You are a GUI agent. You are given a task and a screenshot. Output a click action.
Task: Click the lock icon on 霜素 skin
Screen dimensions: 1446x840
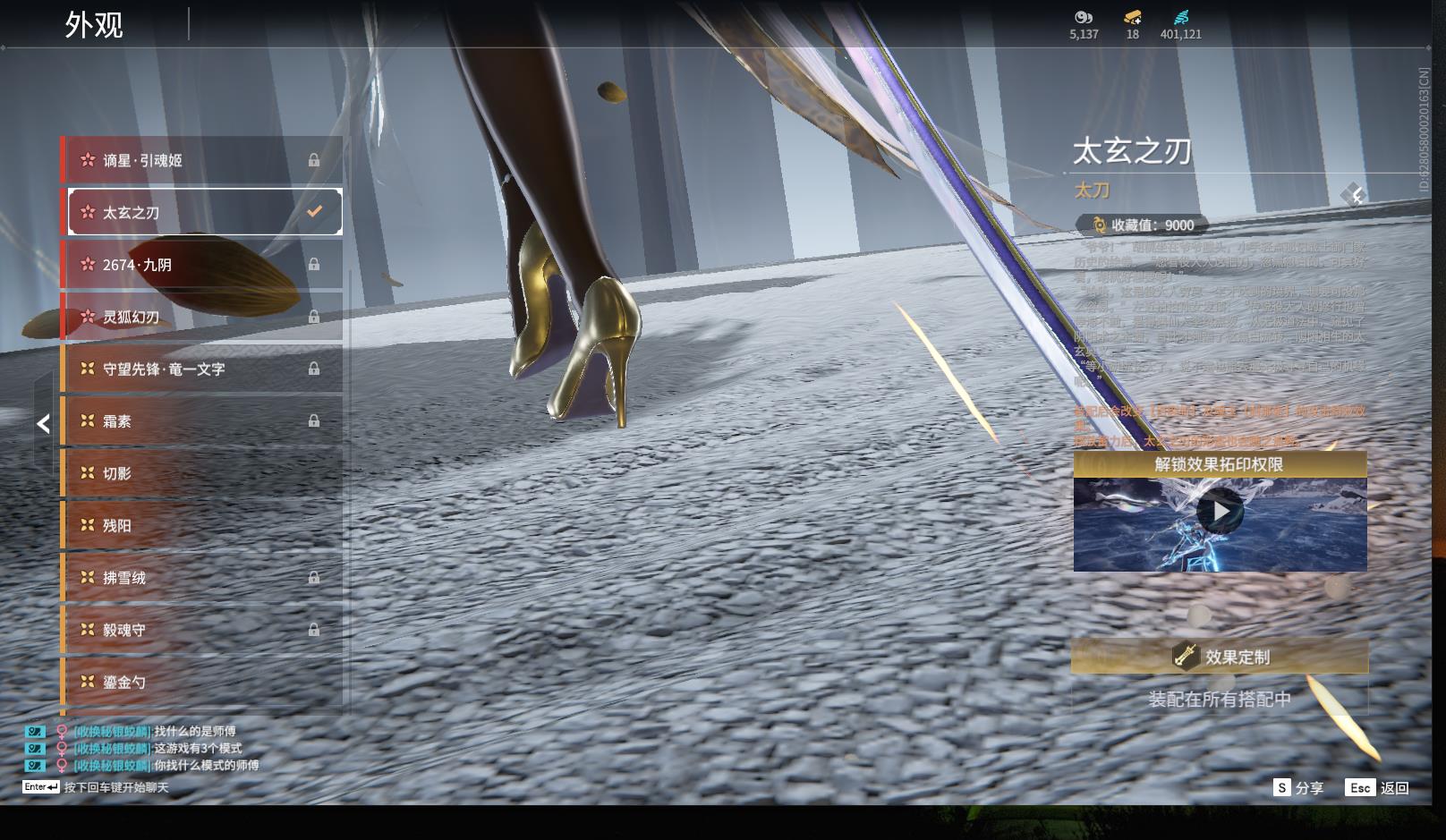click(x=314, y=420)
